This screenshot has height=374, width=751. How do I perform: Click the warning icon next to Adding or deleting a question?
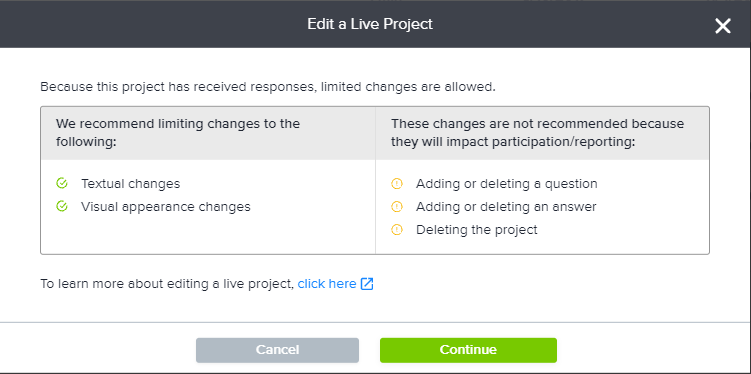(397, 183)
